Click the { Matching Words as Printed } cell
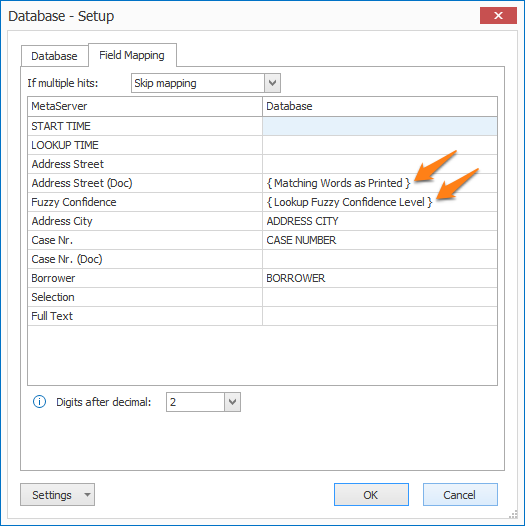This screenshot has width=525, height=526. point(380,183)
